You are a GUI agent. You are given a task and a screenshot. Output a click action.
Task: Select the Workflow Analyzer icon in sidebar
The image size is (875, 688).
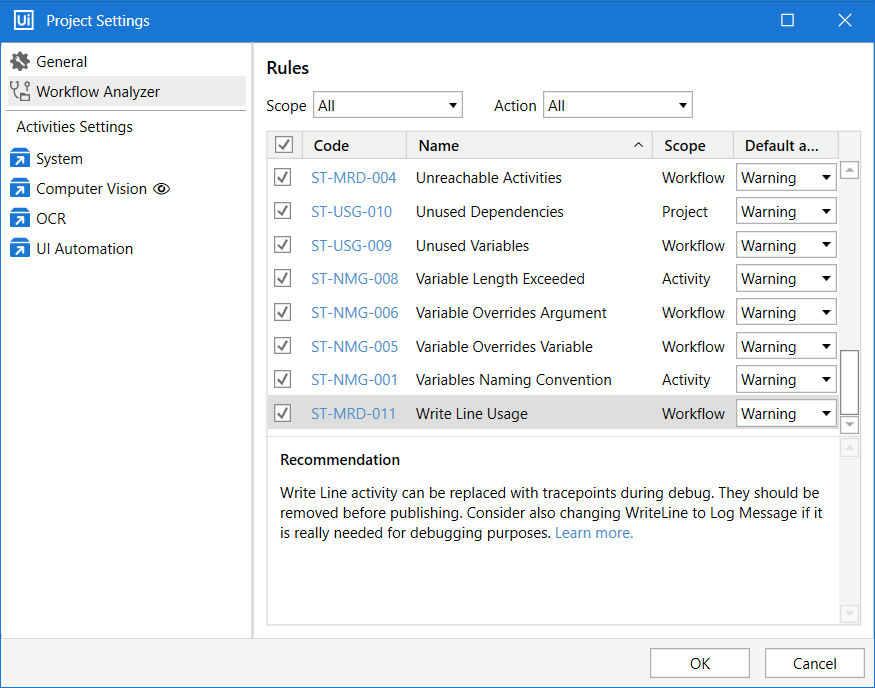20,92
